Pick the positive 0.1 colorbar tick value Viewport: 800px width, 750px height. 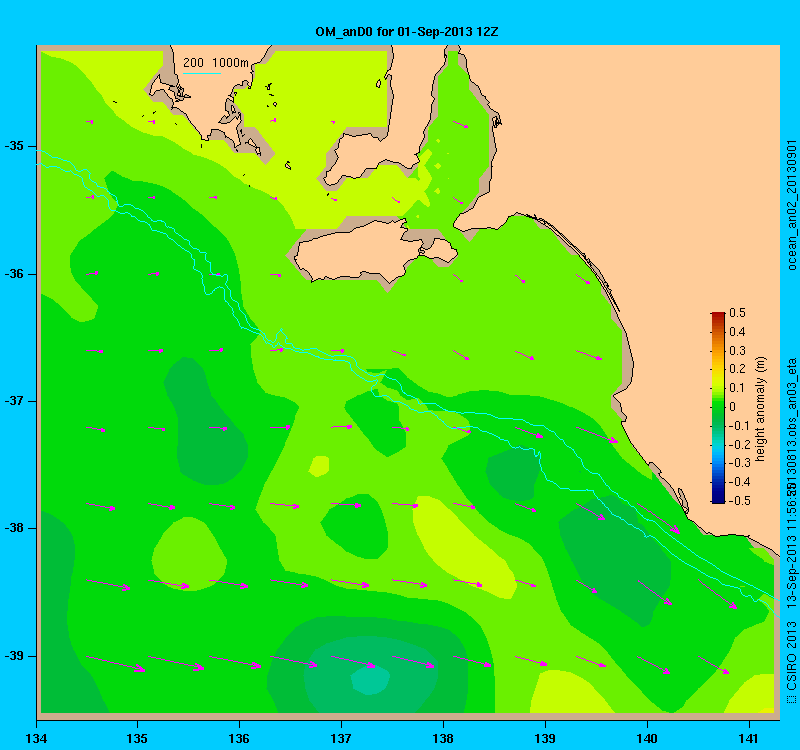coord(737,388)
